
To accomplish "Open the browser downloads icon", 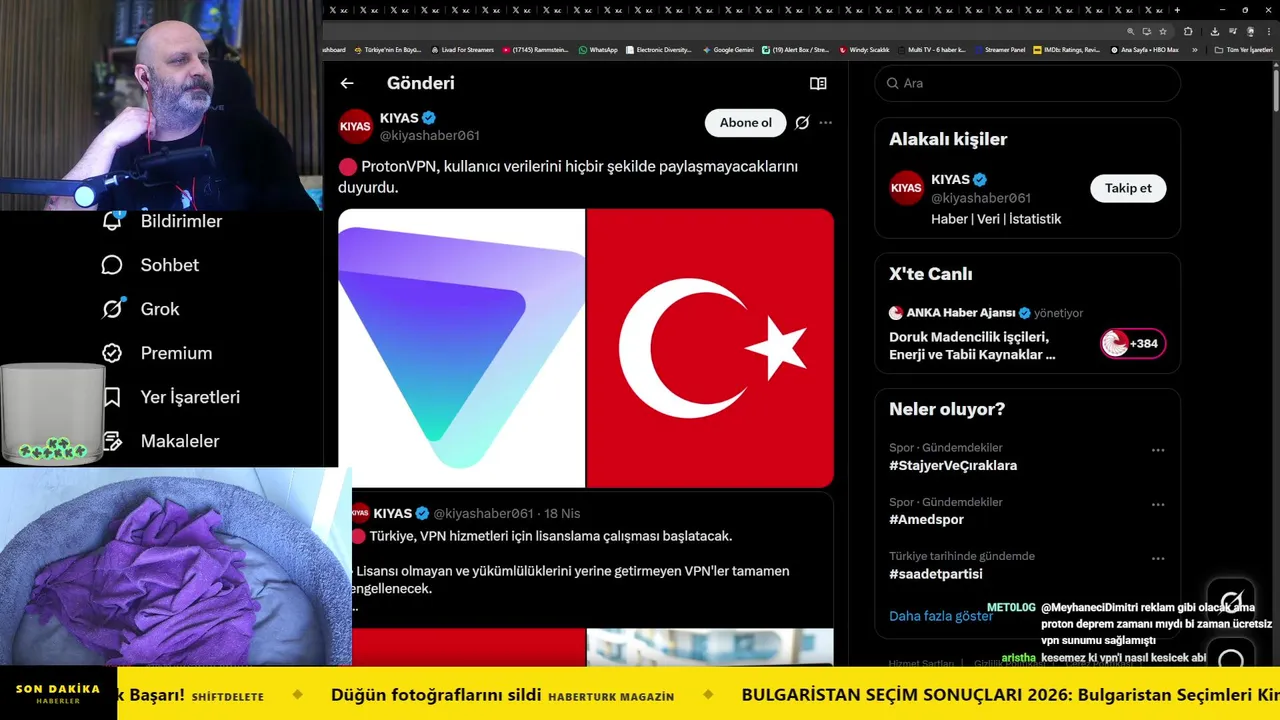I will (x=1214, y=31).
